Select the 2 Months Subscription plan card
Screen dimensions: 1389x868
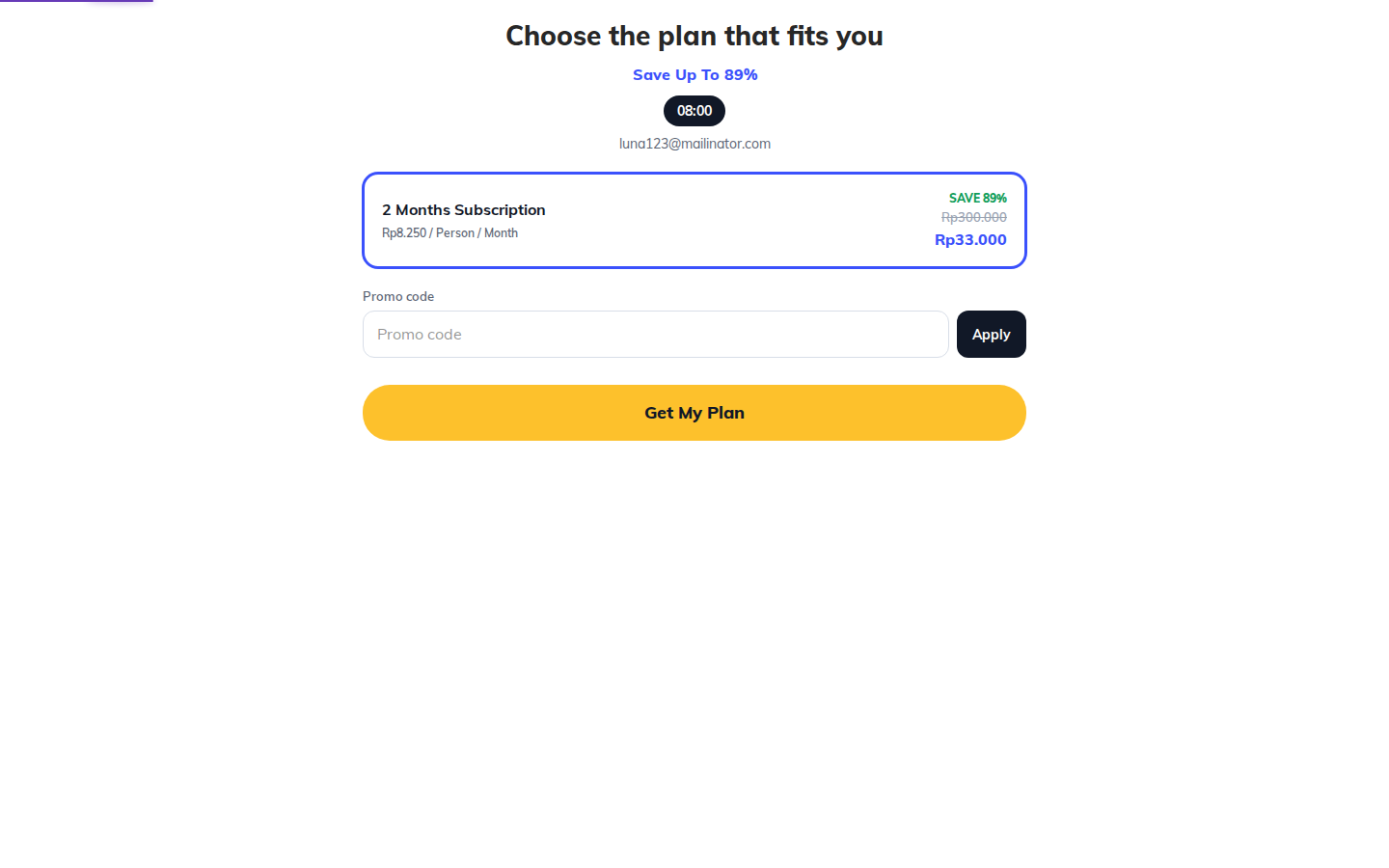(694, 220)
